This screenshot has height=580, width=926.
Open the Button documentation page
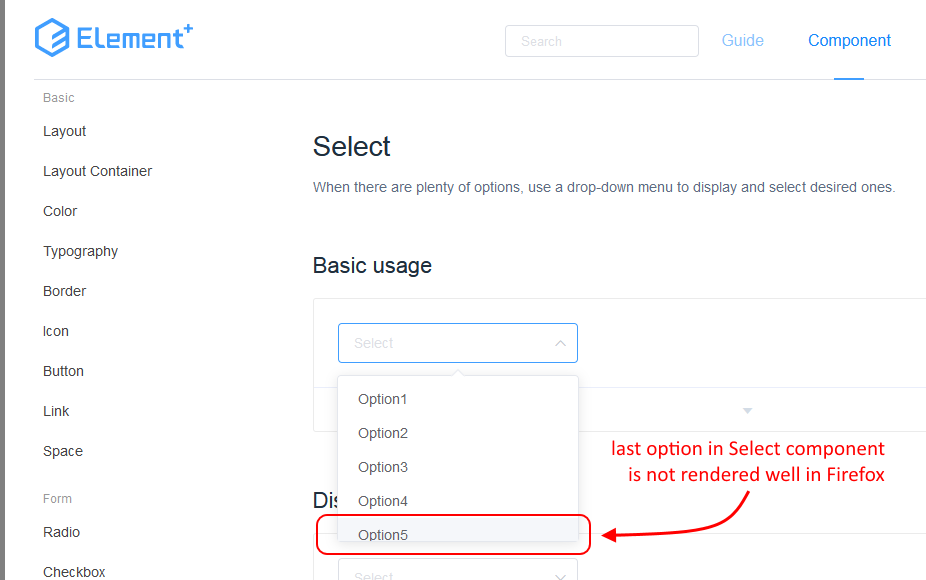63,371
